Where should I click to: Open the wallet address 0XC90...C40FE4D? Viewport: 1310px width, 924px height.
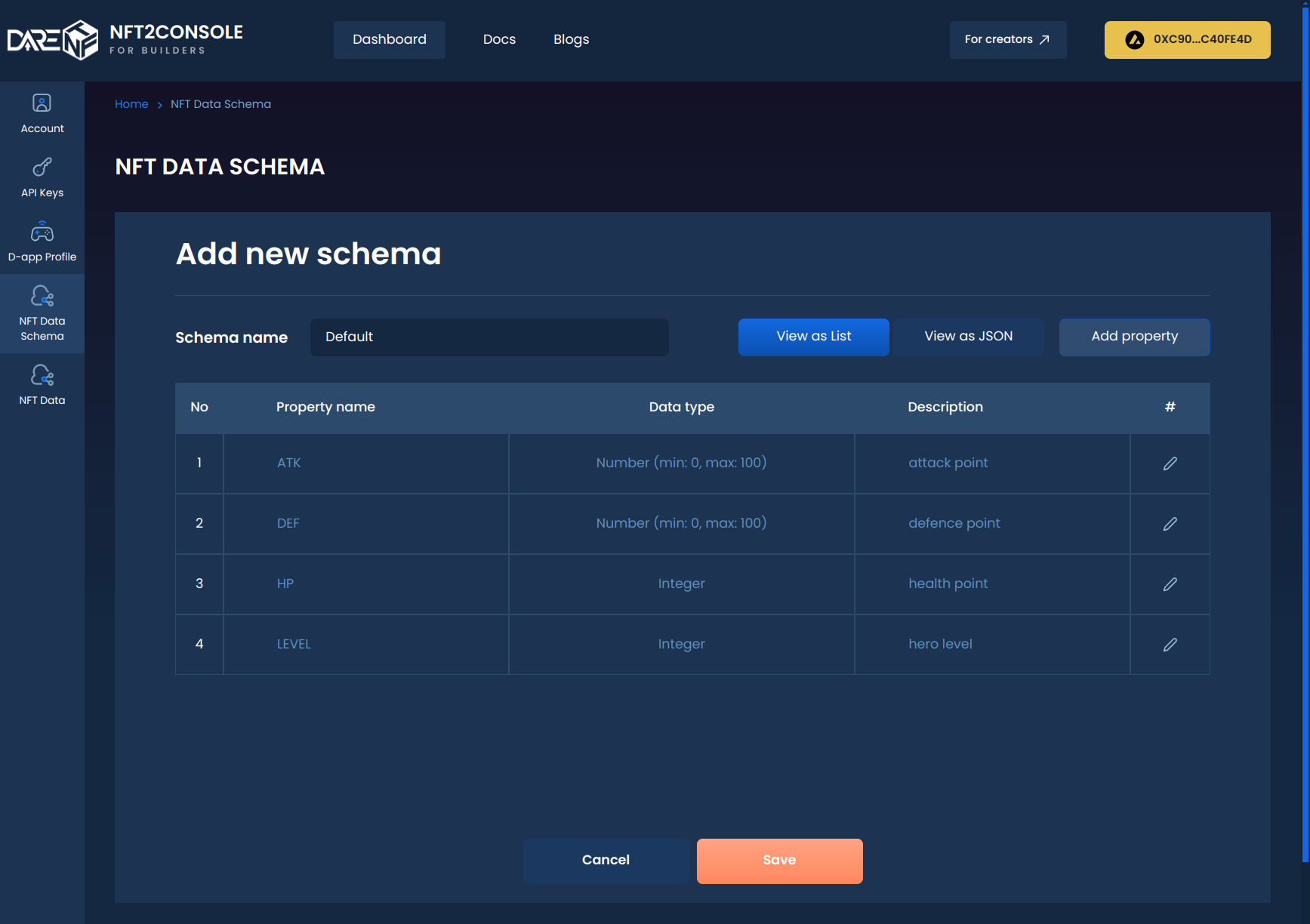1187,40
